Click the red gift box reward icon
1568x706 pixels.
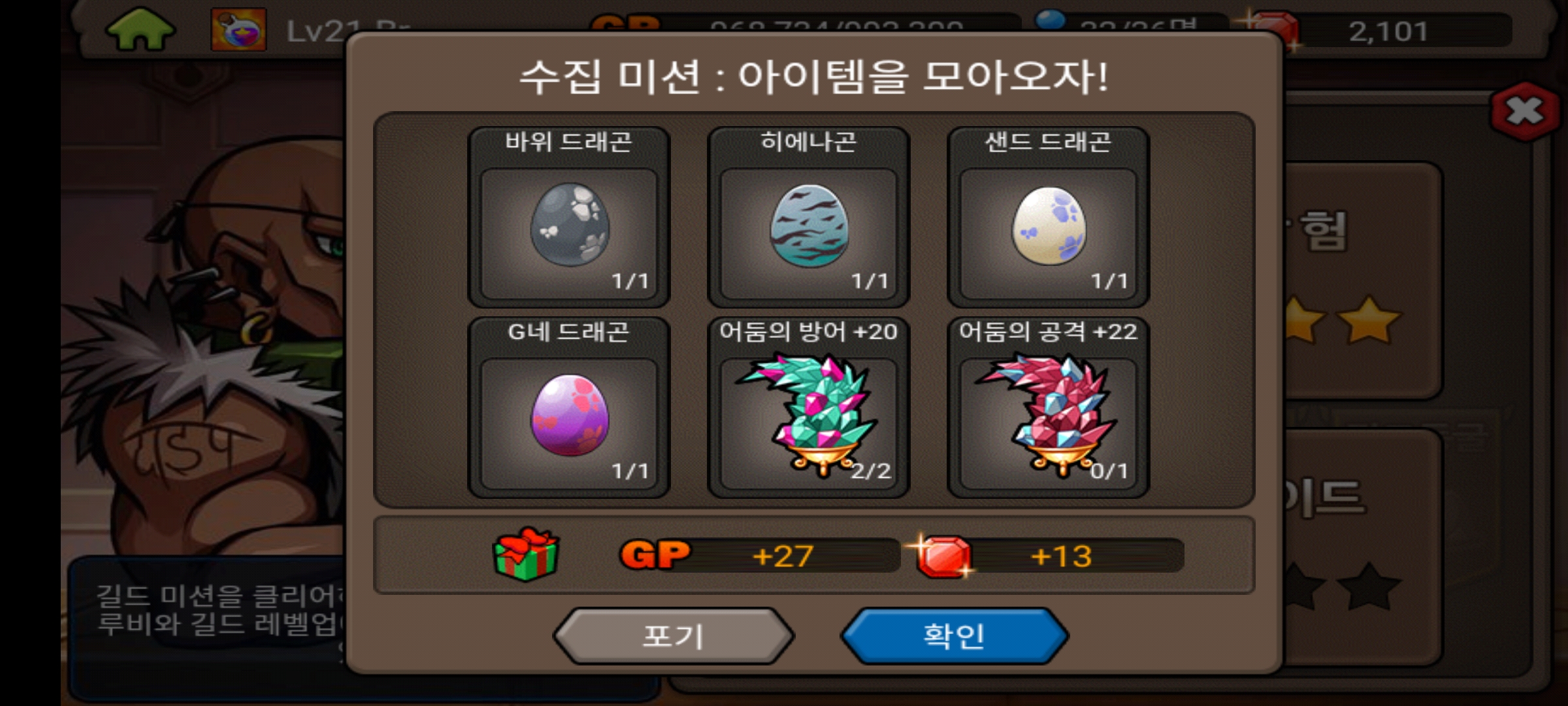coord(527,554)
